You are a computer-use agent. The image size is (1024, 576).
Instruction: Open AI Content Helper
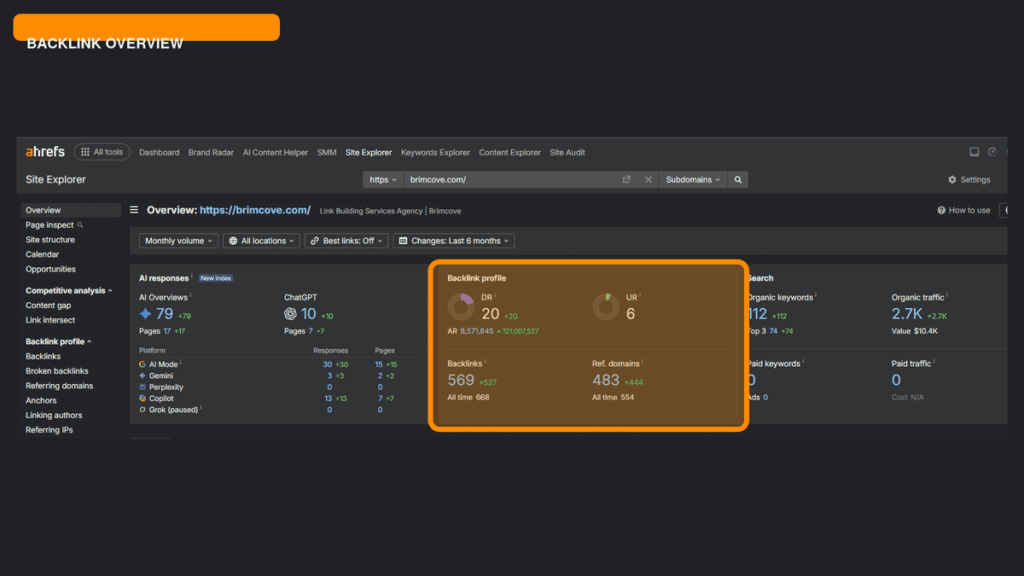[275, 152]
